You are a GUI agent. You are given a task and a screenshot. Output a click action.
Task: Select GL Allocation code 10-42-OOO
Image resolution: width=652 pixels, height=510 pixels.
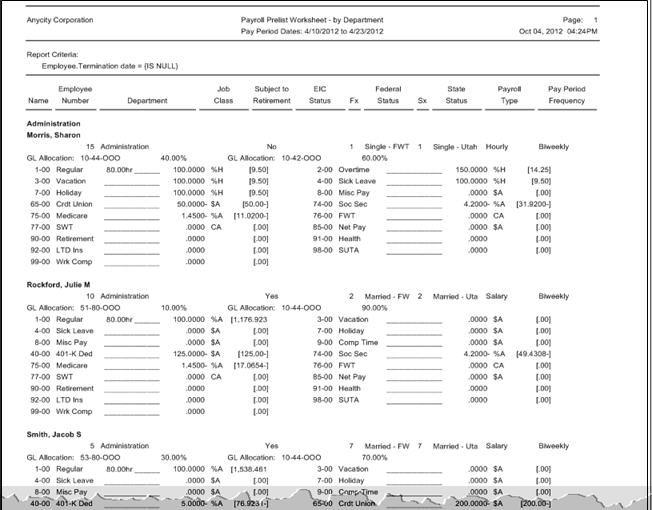(301, 158)
